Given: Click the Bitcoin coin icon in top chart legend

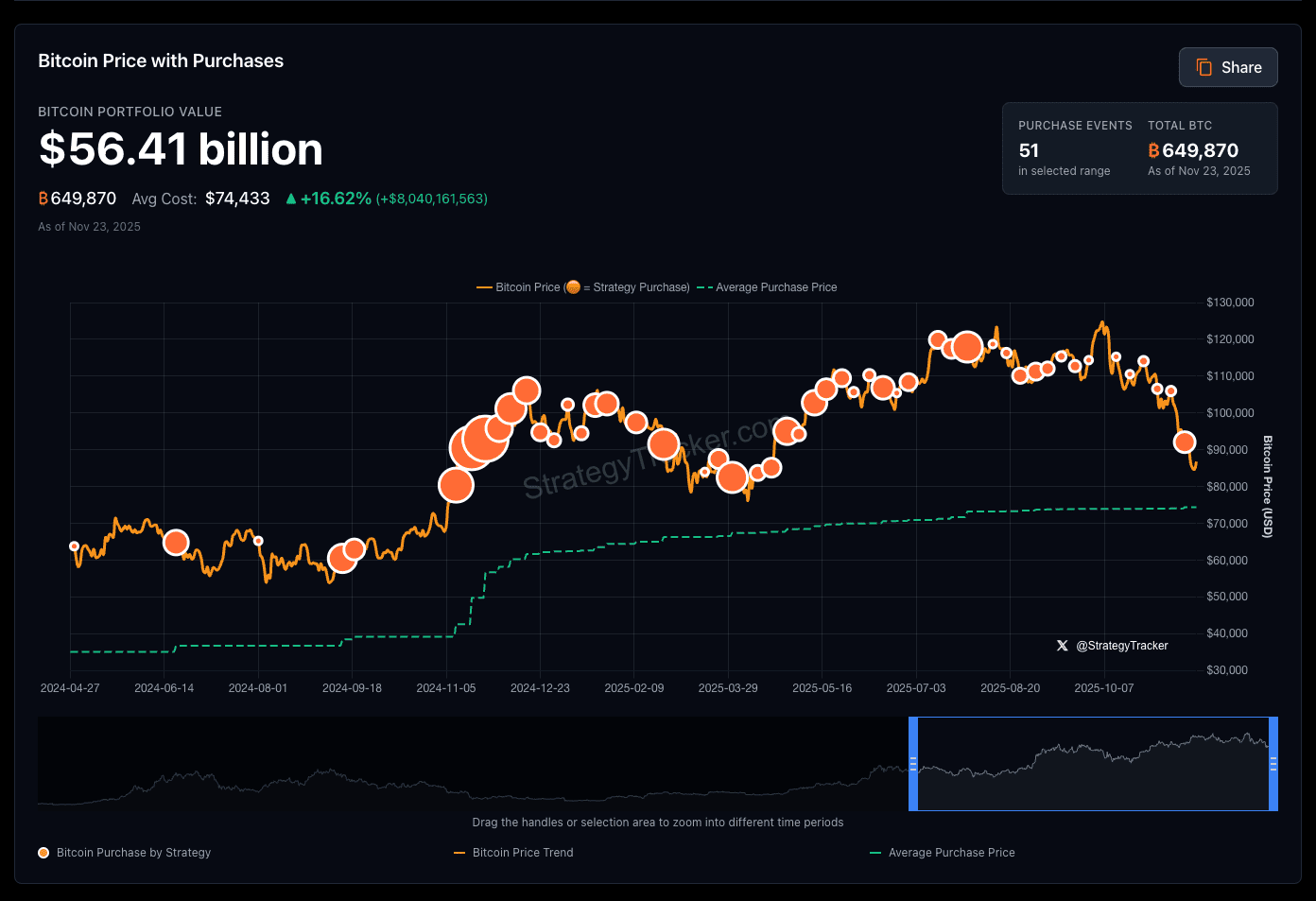Looking at the screenshot, I should tap(573, 287).
